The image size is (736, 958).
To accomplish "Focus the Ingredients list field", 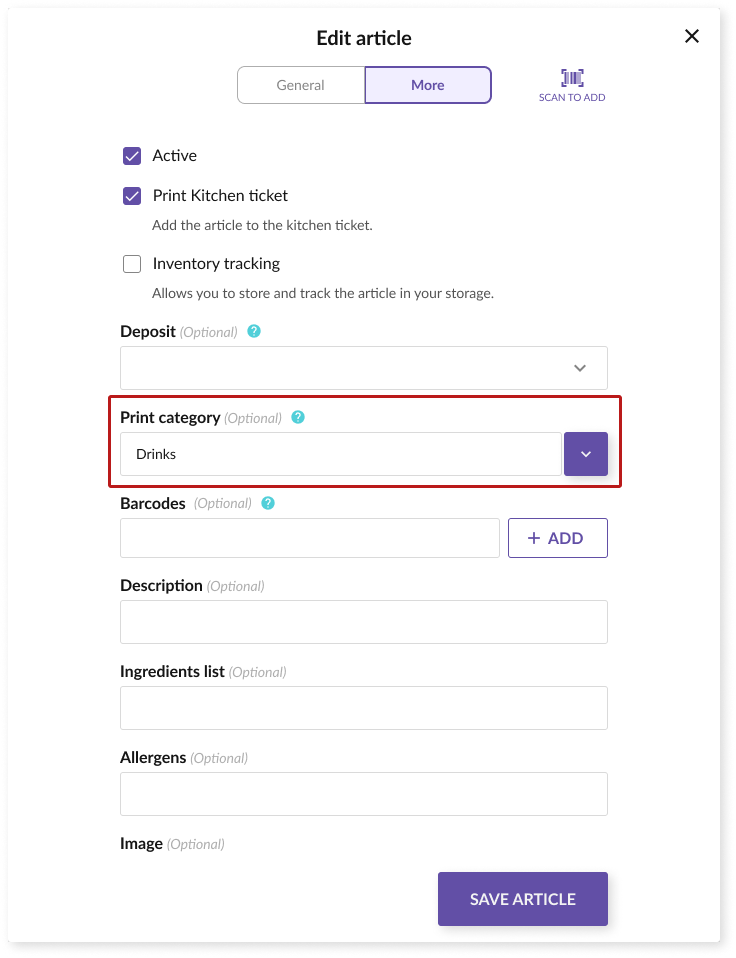I will (364, 708).
